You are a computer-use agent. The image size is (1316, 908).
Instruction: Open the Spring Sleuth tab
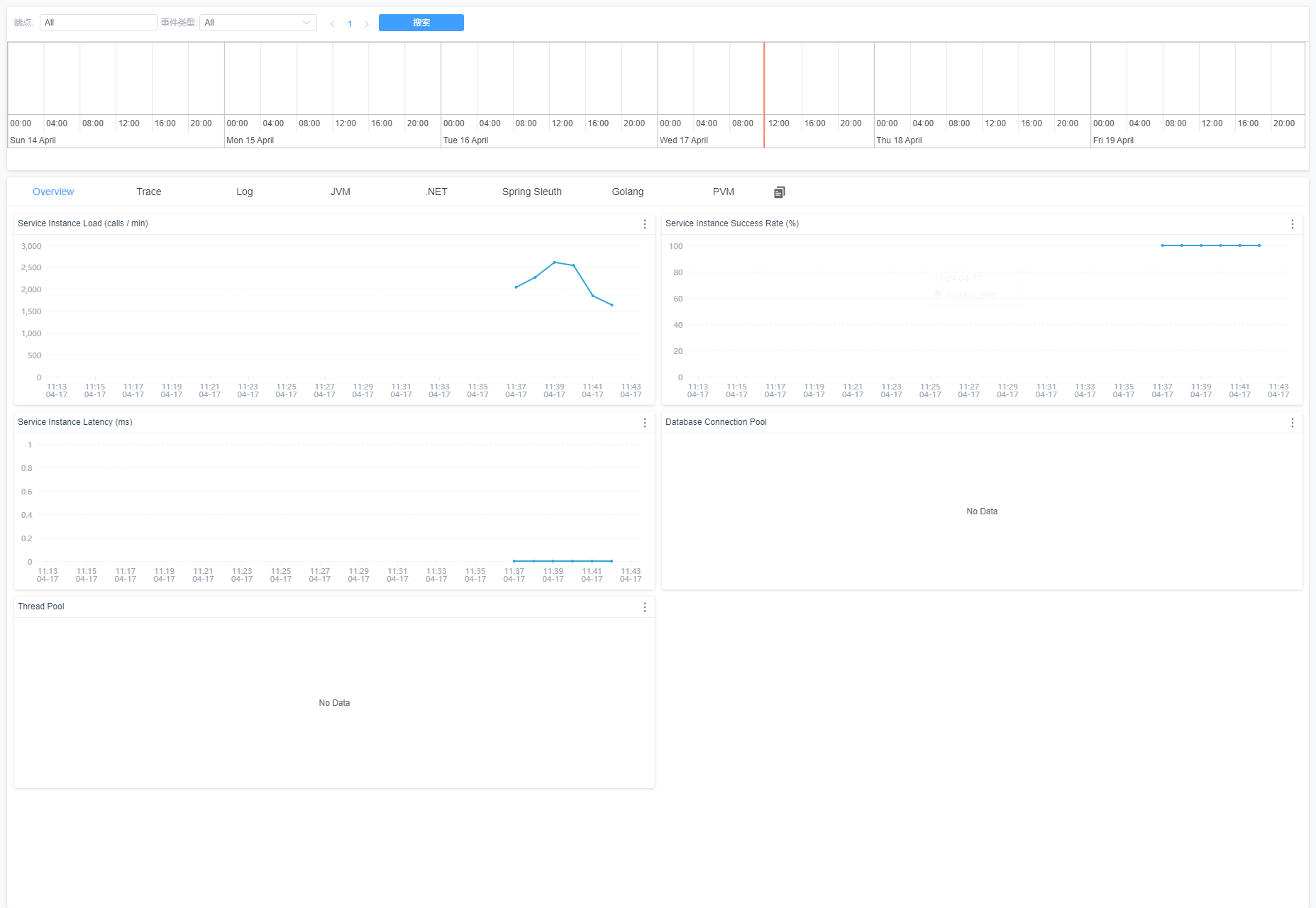point(532,192)
